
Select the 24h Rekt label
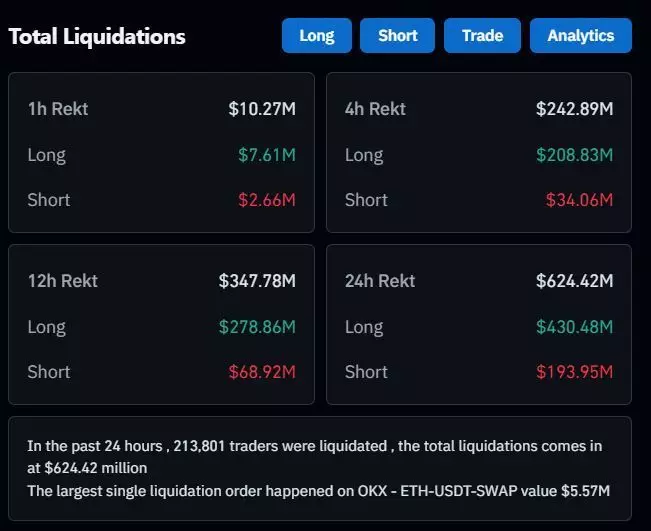coord(380,280)
